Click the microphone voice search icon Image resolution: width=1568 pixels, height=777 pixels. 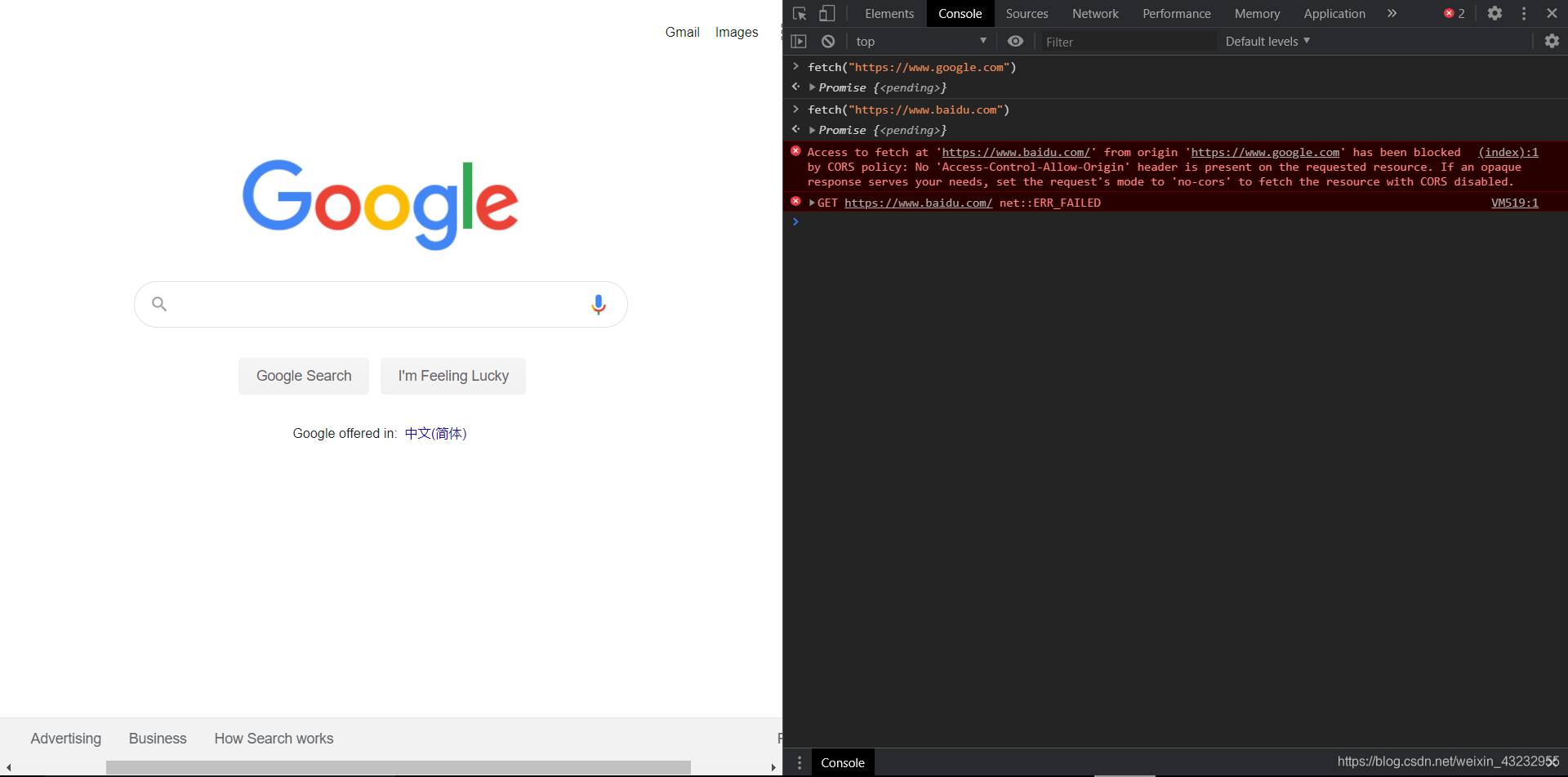[x=599, y=305]
